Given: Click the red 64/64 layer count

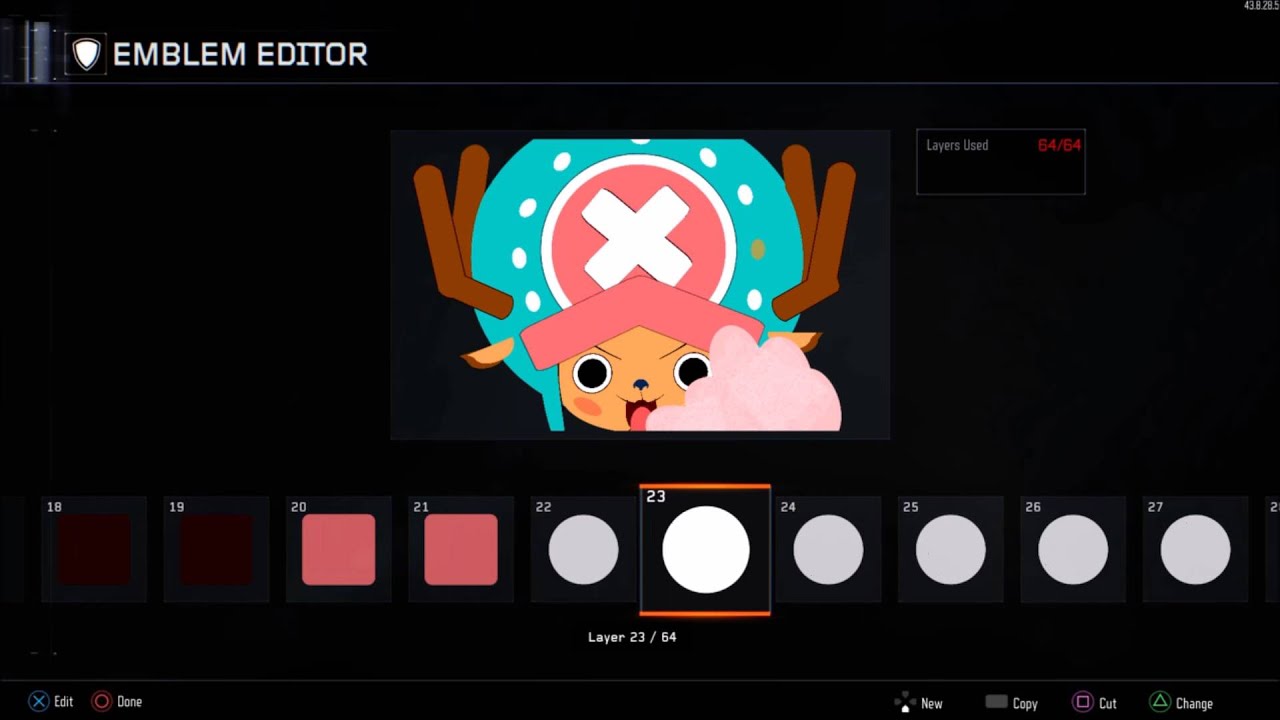Looking at the screenshot, I should (x=1059, y=145).
